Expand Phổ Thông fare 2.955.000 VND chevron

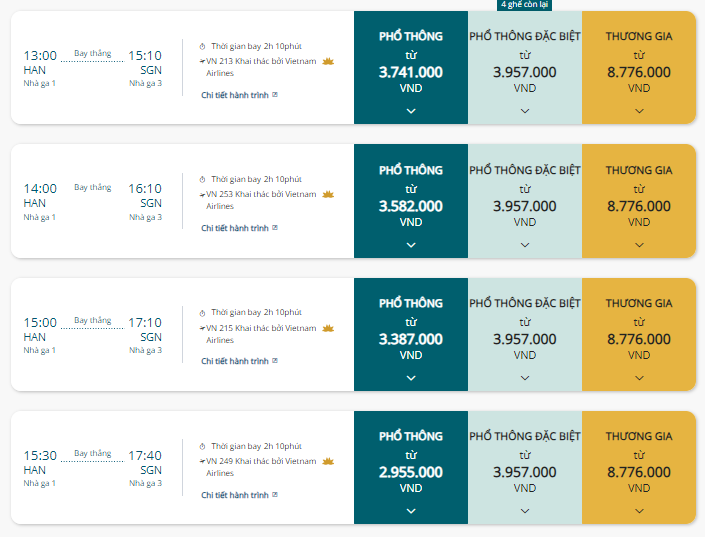pyautogui.click(x=411, y=511)
